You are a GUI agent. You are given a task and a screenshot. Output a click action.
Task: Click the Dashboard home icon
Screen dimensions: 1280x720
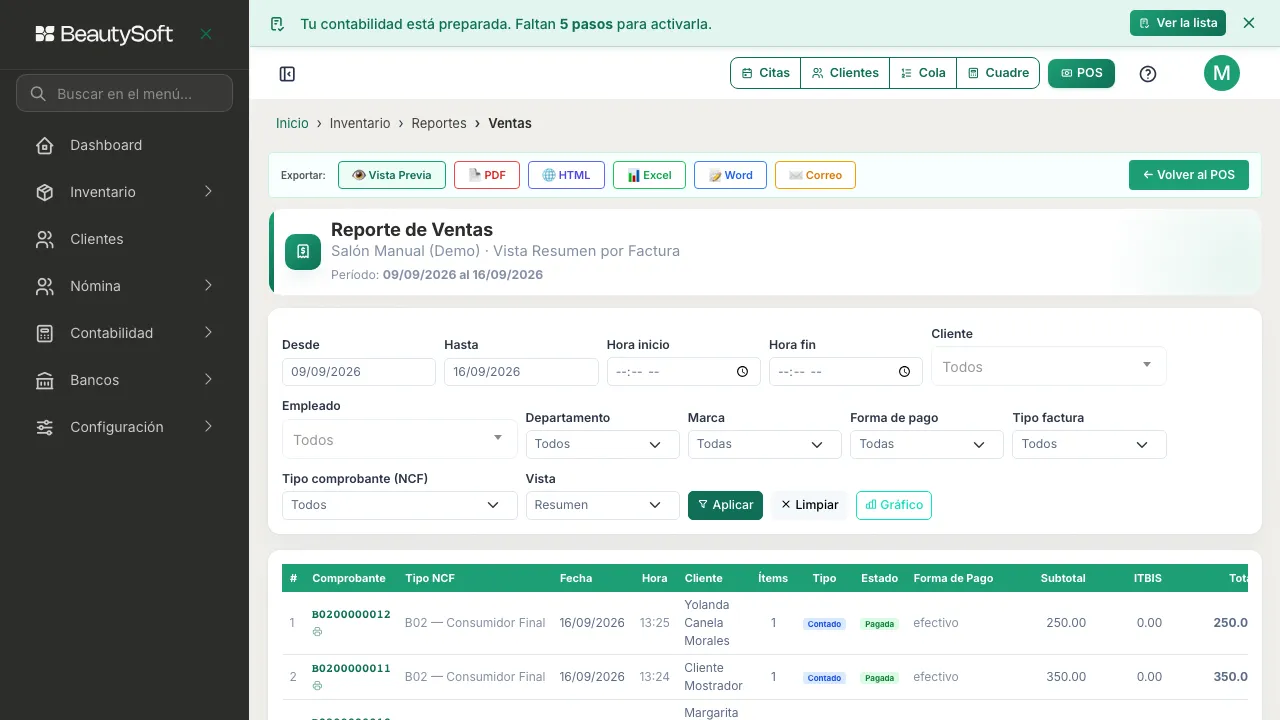tap(45, 145)
